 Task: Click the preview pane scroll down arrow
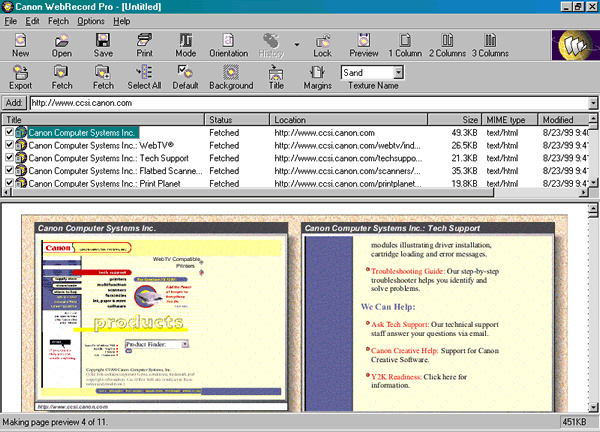[593, 407]
